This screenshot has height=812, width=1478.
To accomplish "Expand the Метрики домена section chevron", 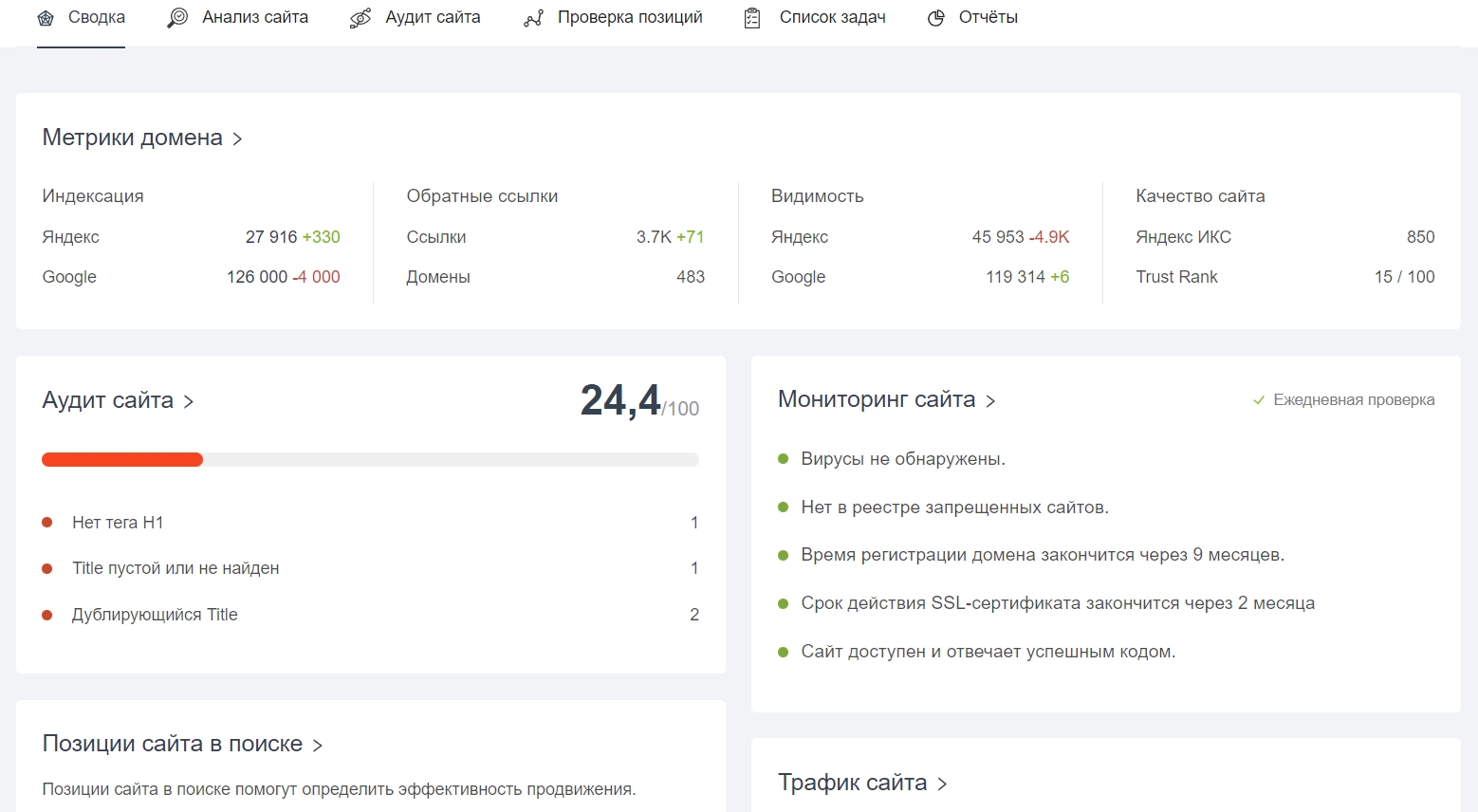I will [237, 139].
